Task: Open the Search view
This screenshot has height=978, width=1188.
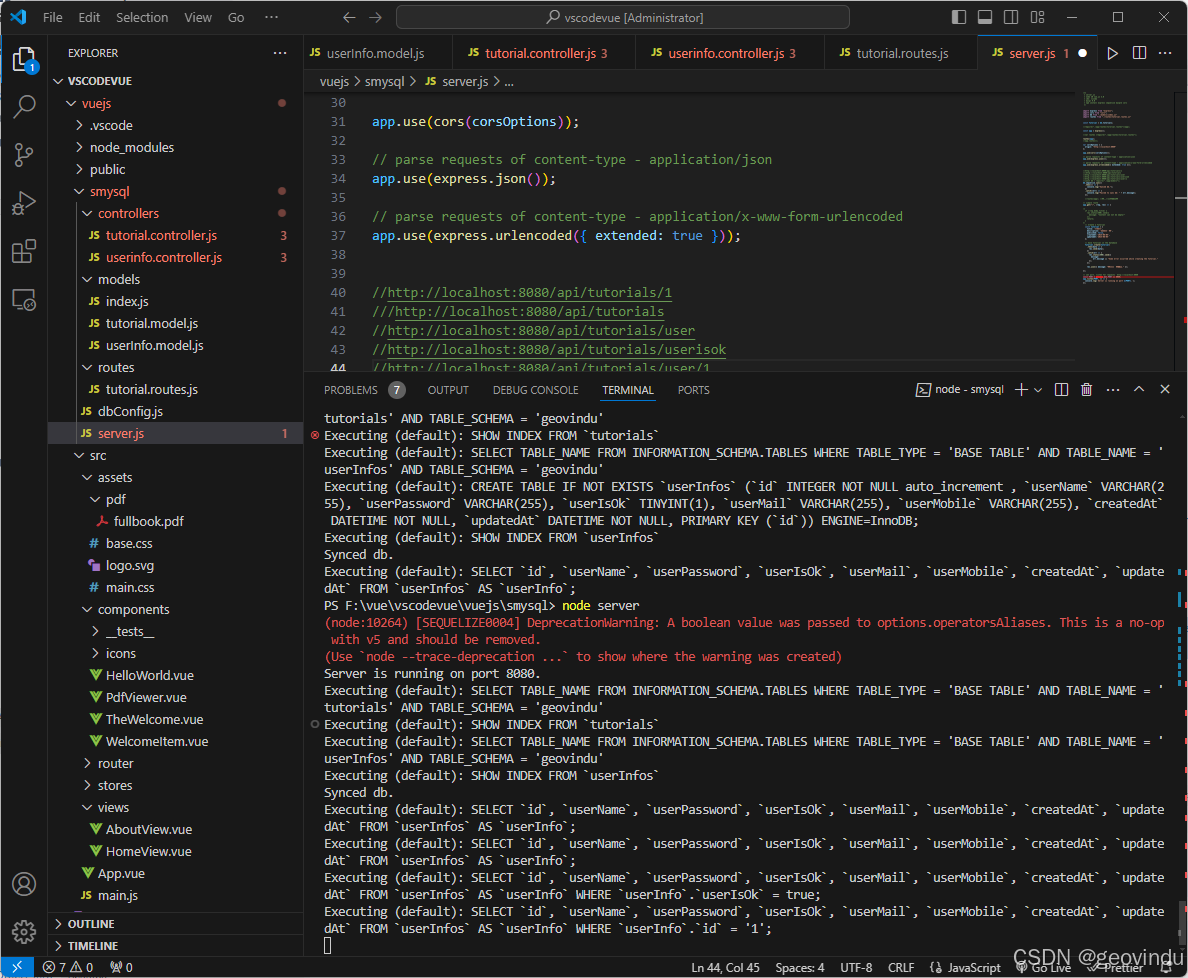Action: 24,106
